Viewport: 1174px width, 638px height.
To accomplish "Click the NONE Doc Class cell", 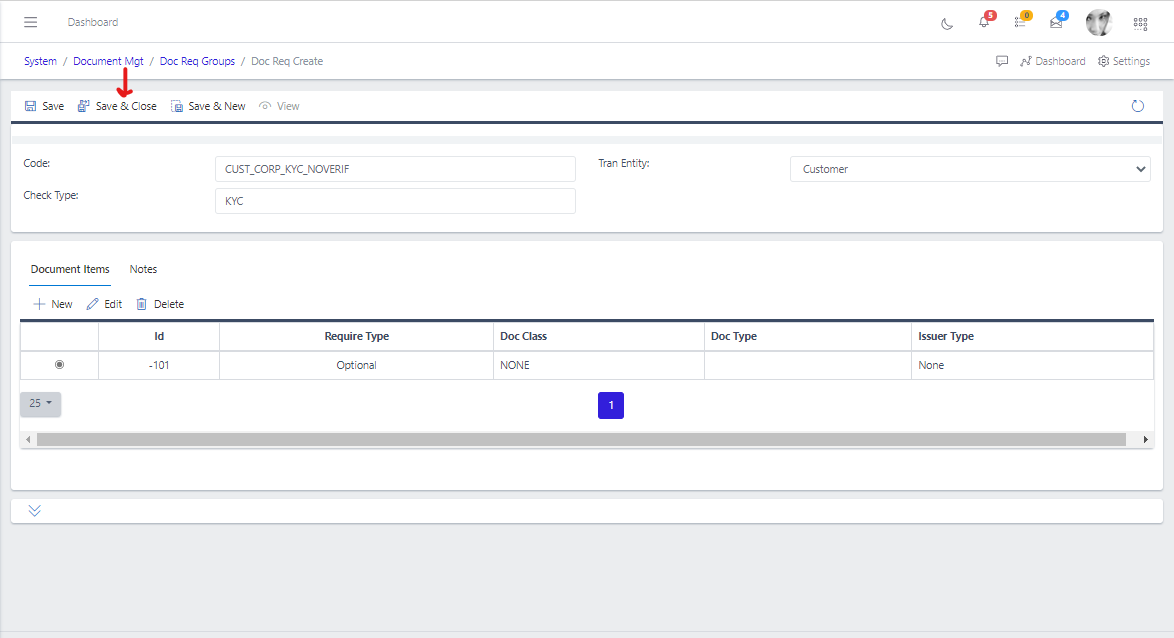I will (599, 365).
